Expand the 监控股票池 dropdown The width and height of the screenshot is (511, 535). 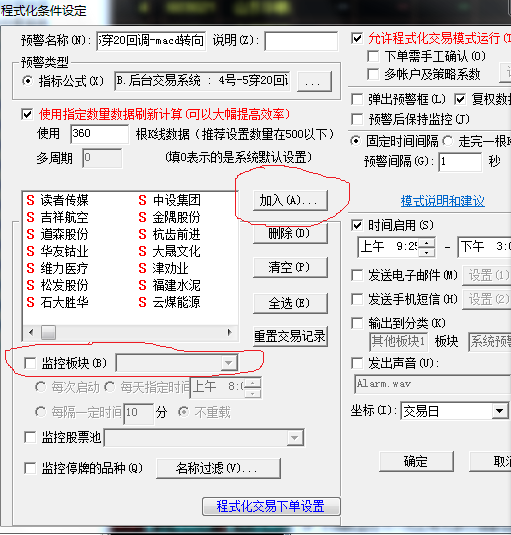pos(295,438)
